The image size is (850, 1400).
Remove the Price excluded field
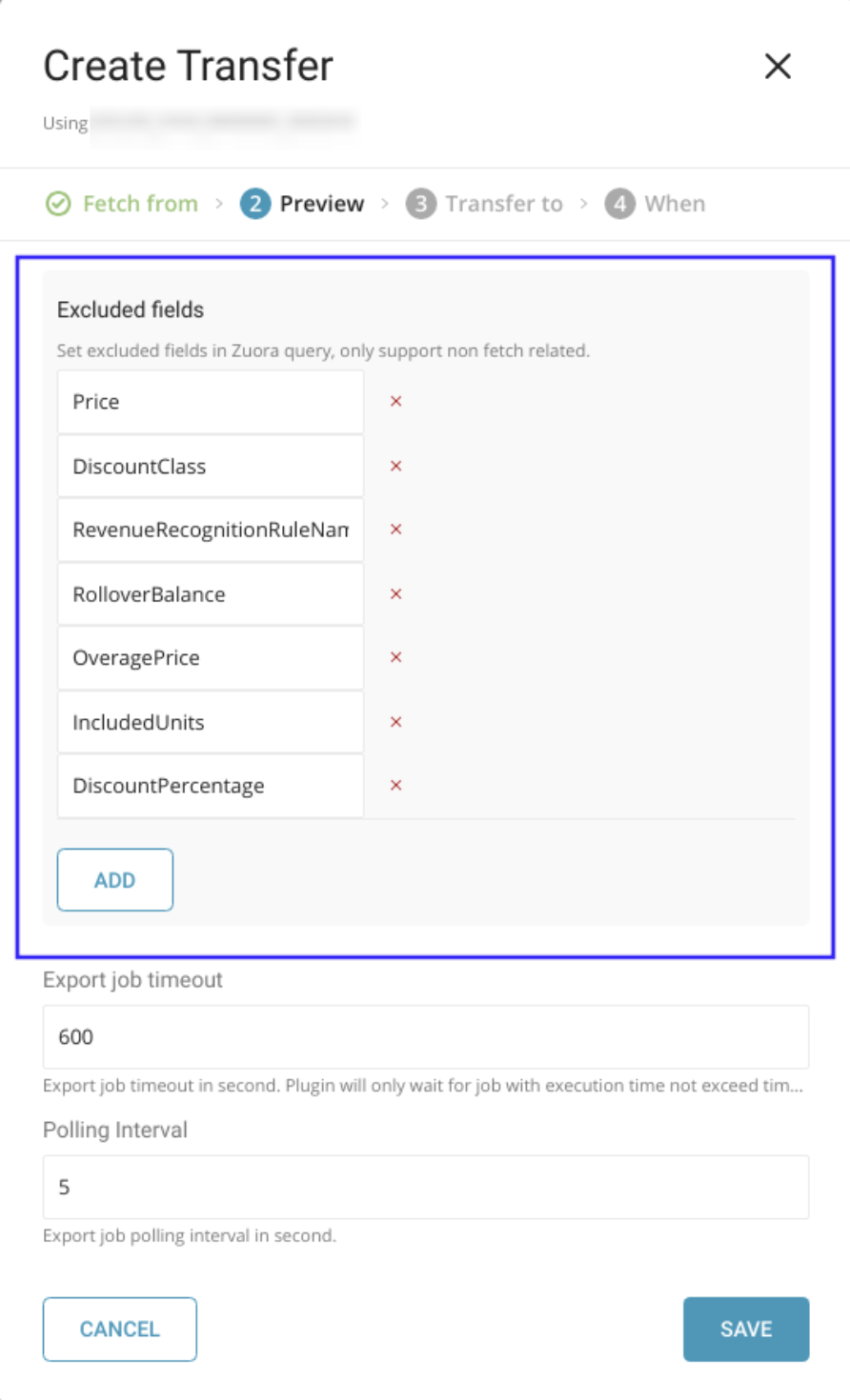click(395, 402)
